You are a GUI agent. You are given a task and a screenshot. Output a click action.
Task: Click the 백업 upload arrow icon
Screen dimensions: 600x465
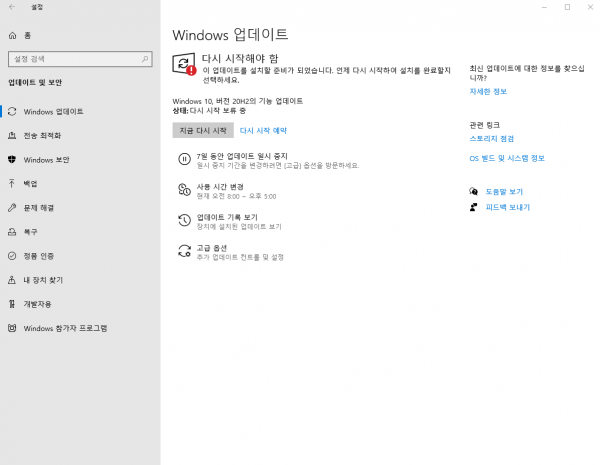pos(12,184)
